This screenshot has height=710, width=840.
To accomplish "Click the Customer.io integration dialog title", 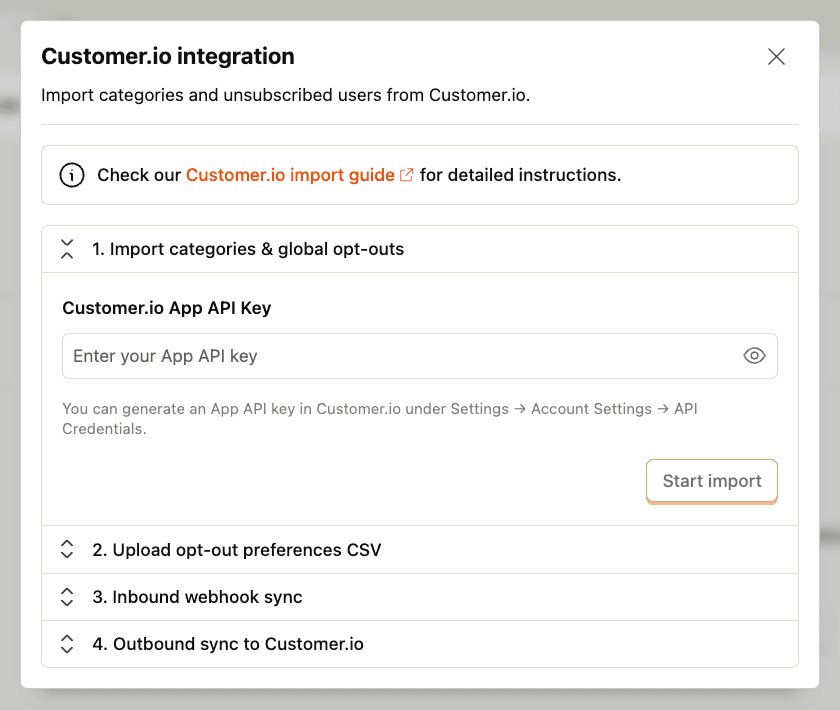I will coord(168,56).
